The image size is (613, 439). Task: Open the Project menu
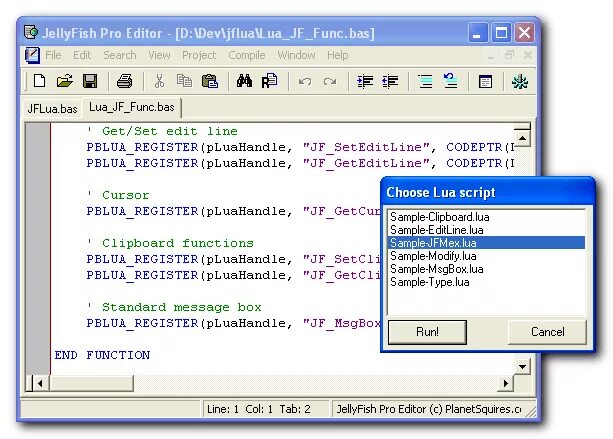[x=199, y=55]
